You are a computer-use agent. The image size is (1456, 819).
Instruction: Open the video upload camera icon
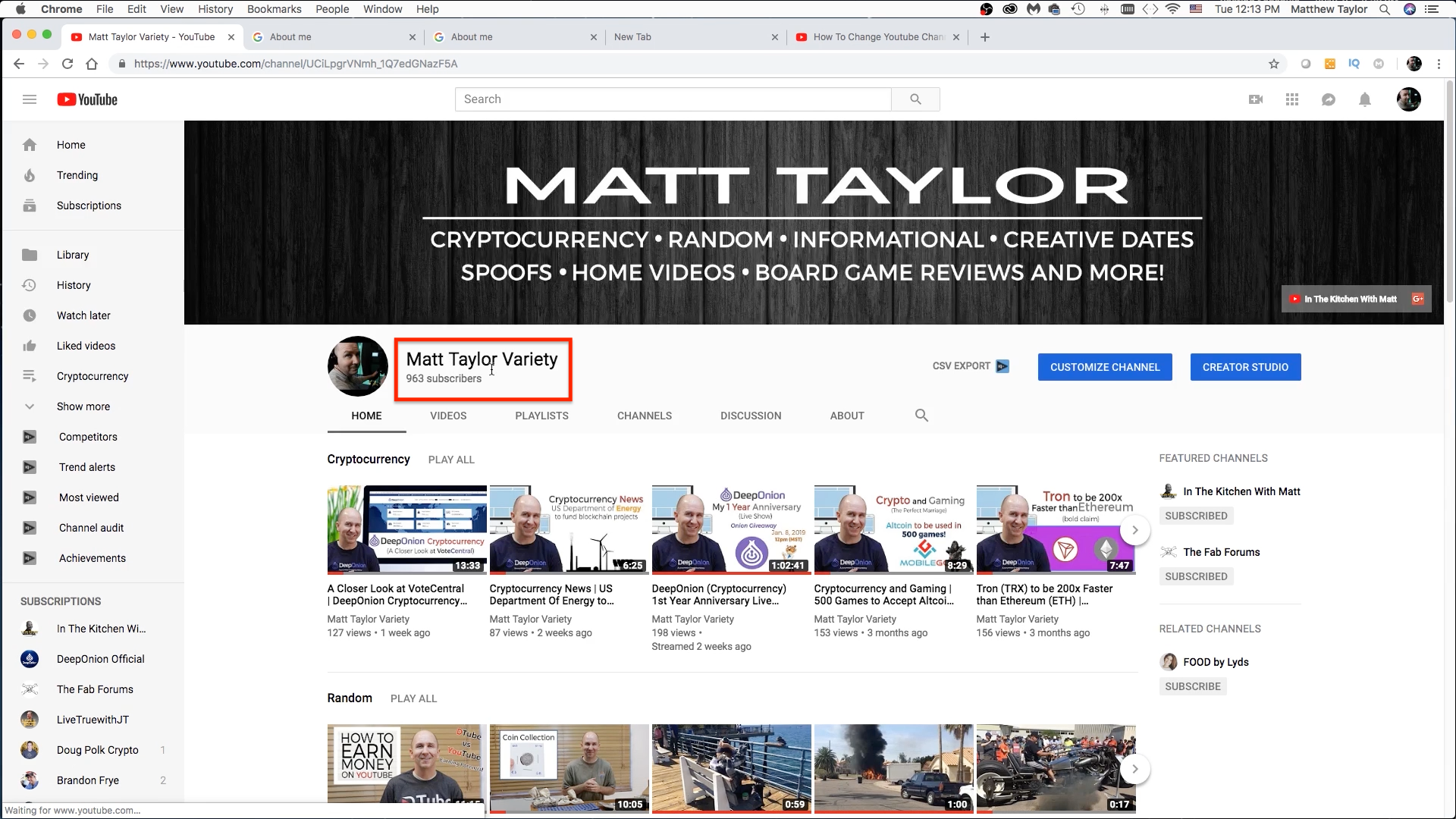[x=1256, y=99]
